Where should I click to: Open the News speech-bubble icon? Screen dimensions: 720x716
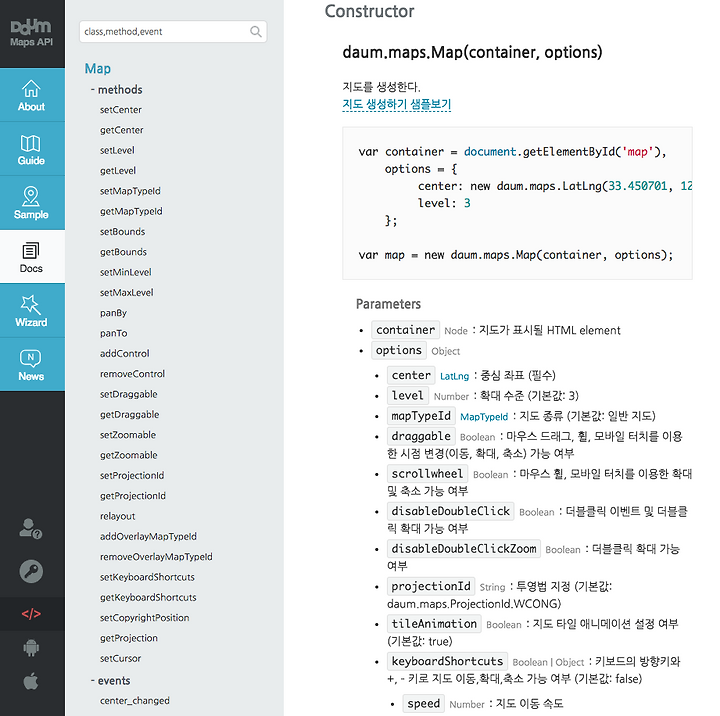tap(30, 358)
